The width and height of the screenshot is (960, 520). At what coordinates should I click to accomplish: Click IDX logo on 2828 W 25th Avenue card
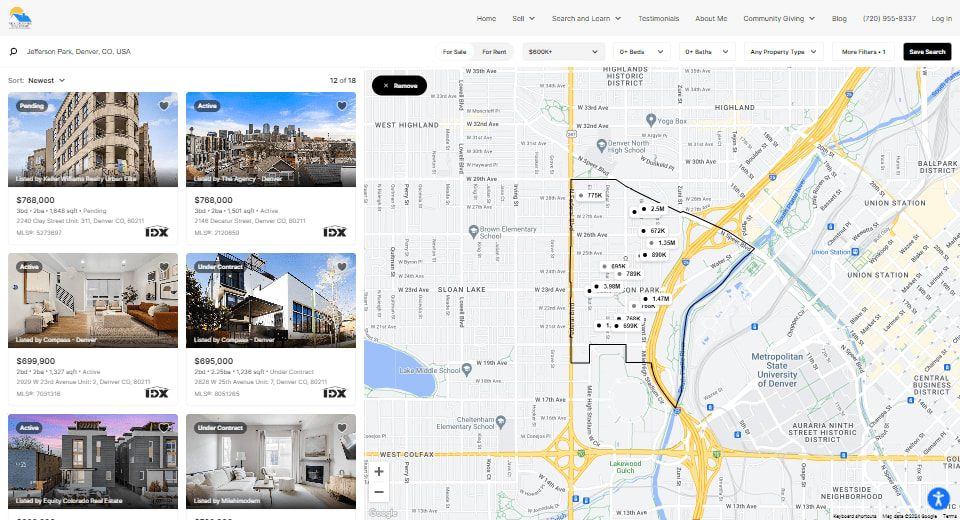pyautogui.click(x=335, y=393)
